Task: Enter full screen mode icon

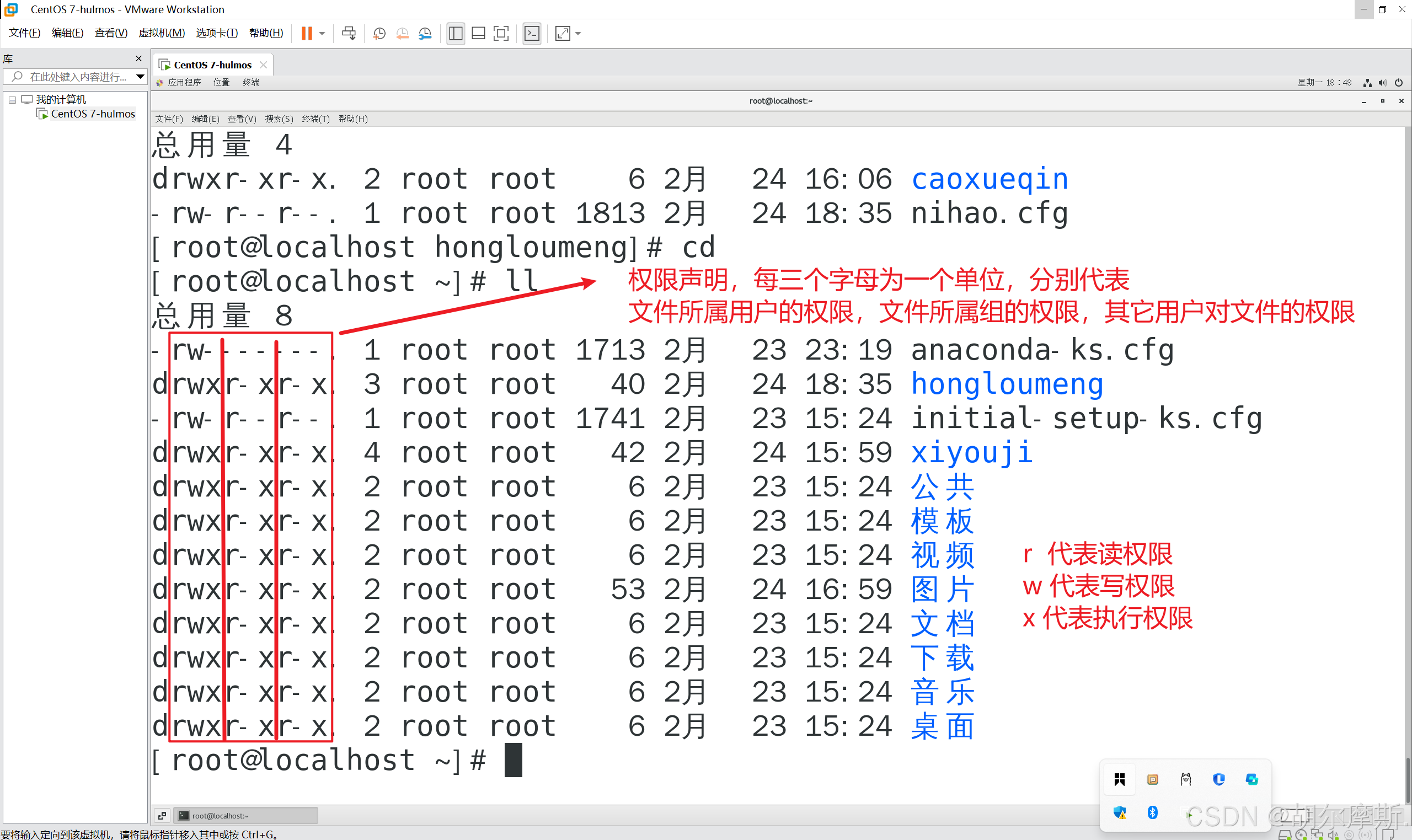Action: coord(501,34)
